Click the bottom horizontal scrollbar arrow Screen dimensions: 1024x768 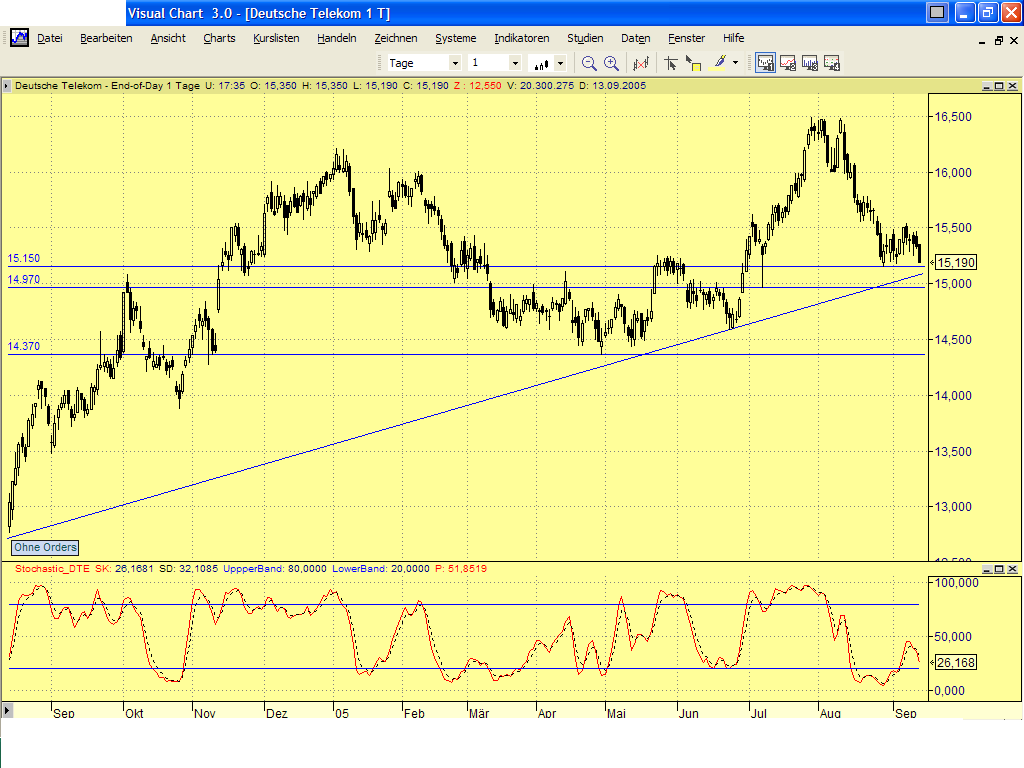click(x=8, y=713)
